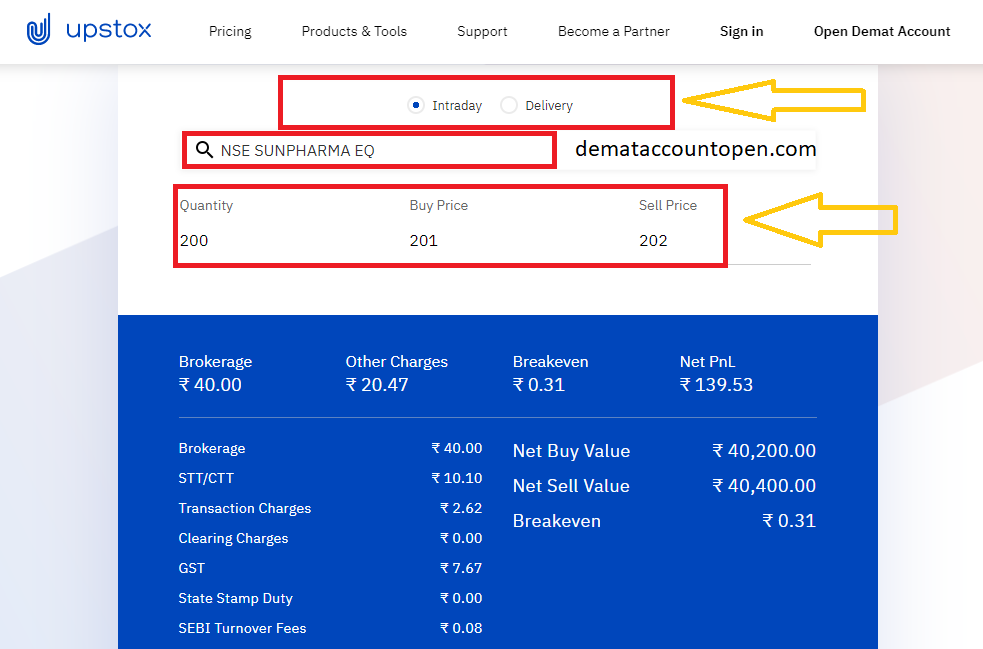Click the Clearing Charges label
Screen dimensions: 983x649
234,539
